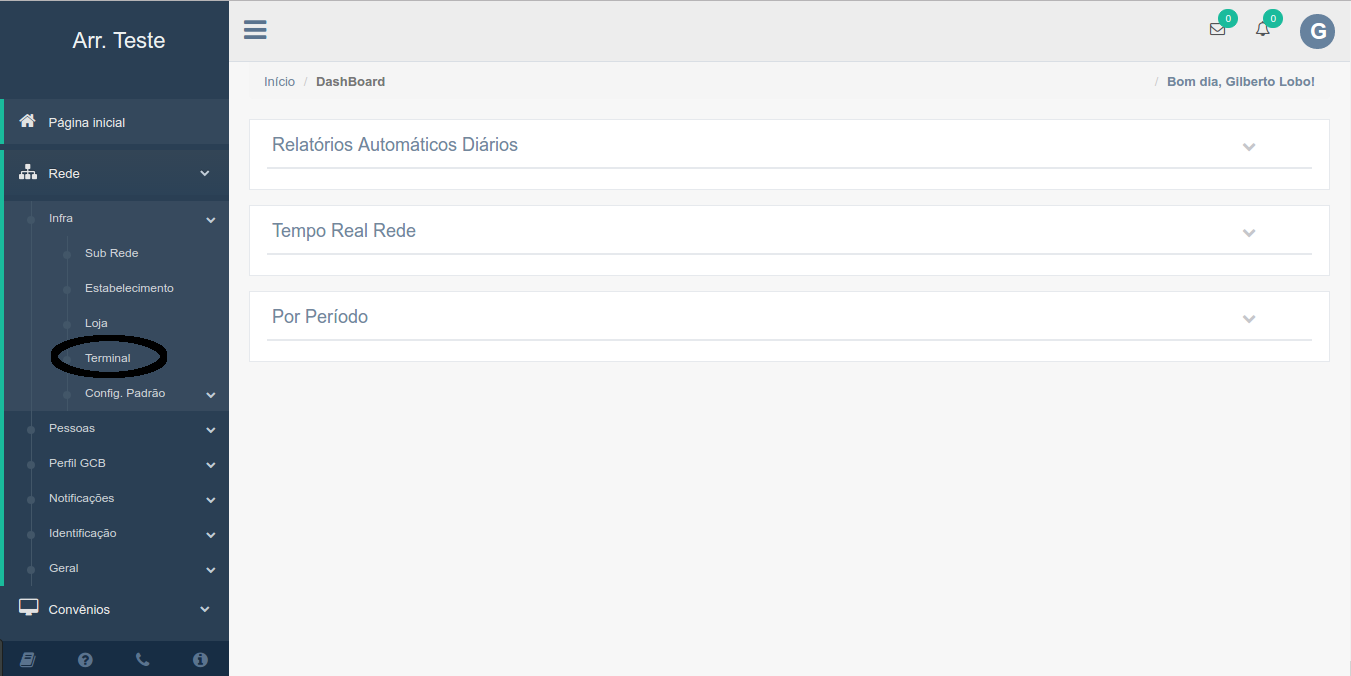Open the bell notifications icon
This screenshot has width=1351, height=676.
pyautogui.click(x=1263, y=30)
